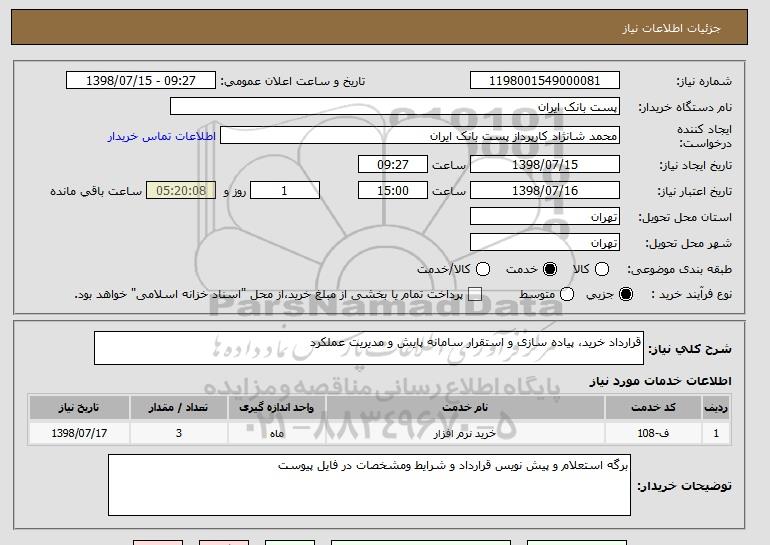Click the واحد اندازه گیری column header
Image resolution: width=770 pixels, height=545 pixels.
click(x=276, y=408)
